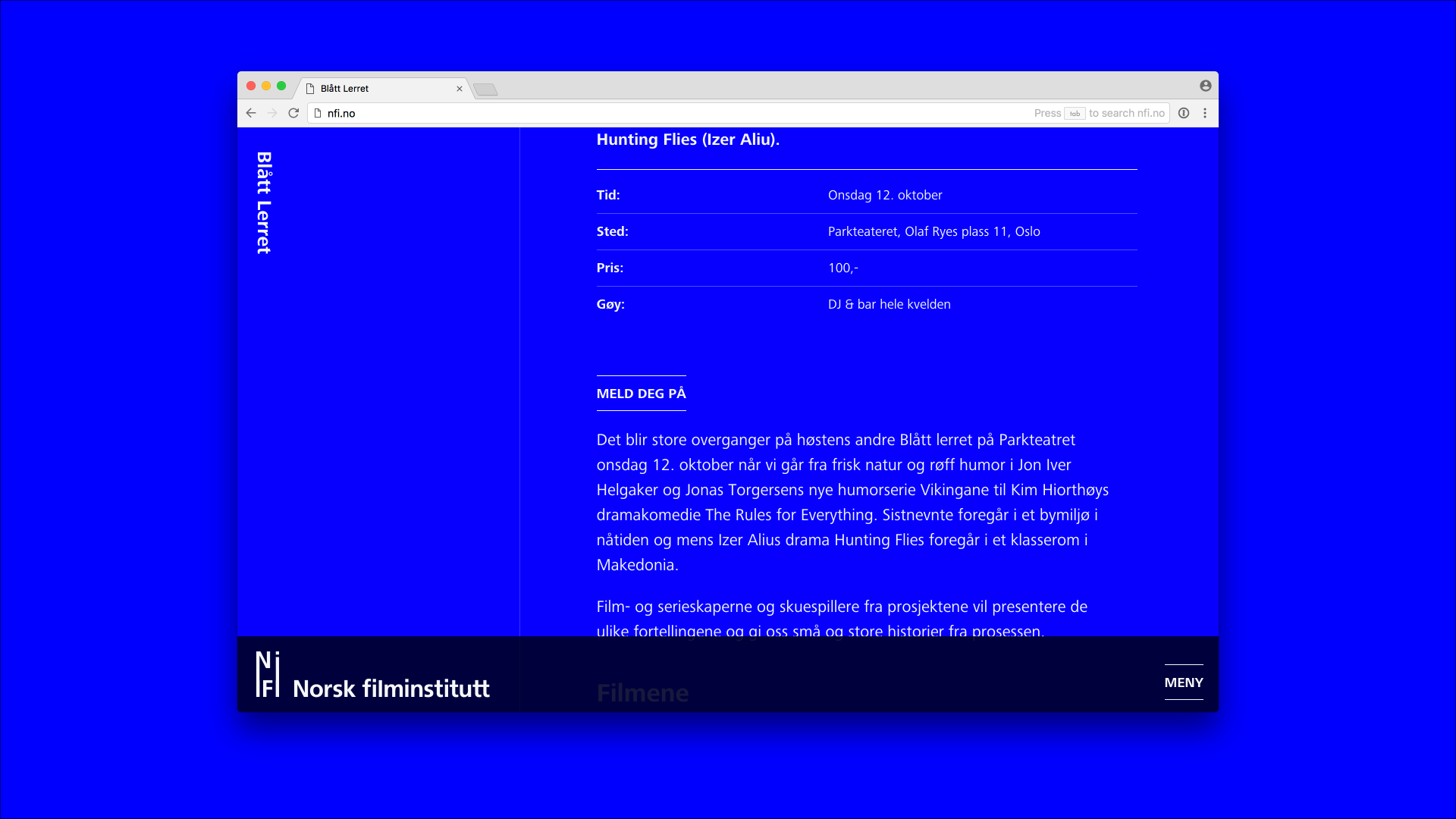
Task: Click the Norsk filminstitutt wordmark
Action: click(391, 689)
